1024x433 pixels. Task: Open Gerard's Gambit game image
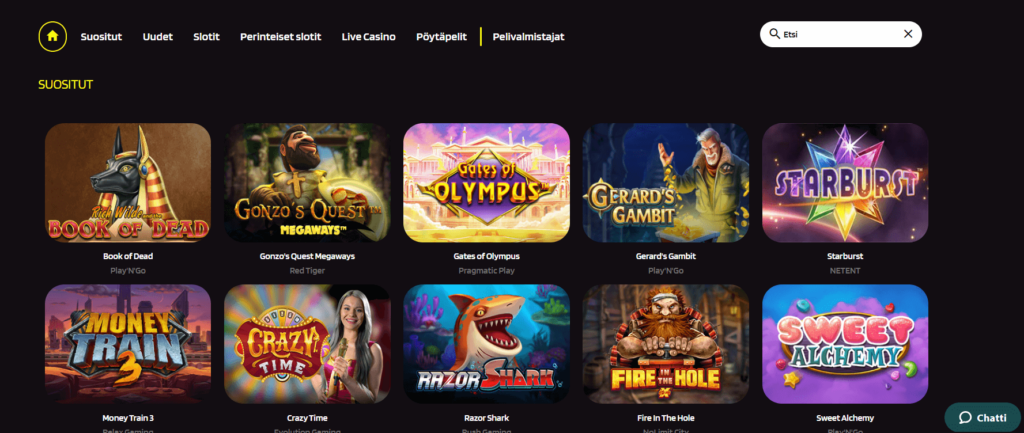pyautogui.click(x=665, y=183)
